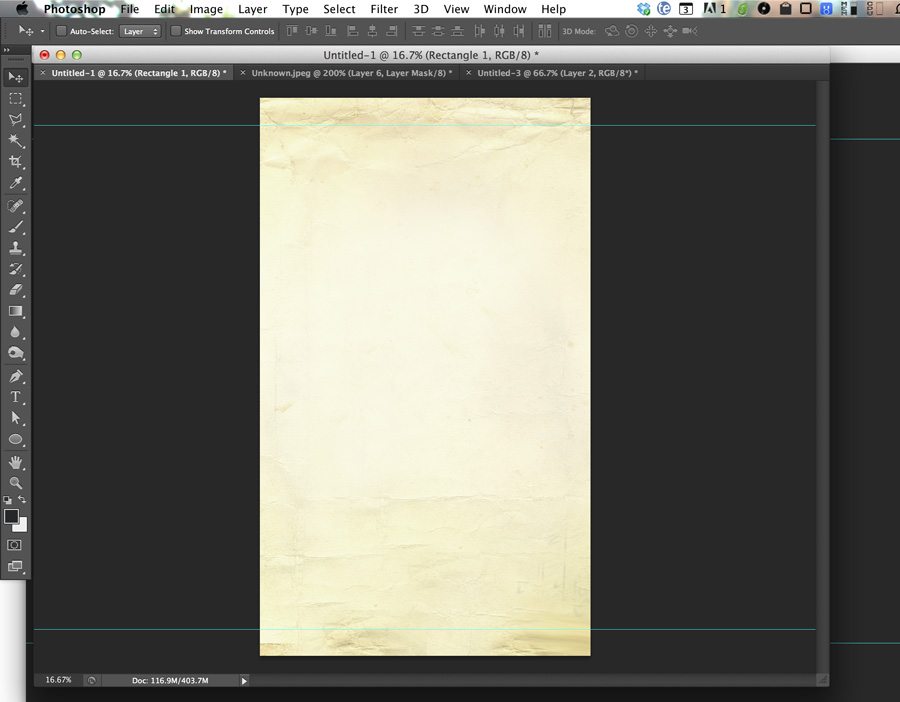Open the Dropbox menu bar icon

[x=643, y=9]
